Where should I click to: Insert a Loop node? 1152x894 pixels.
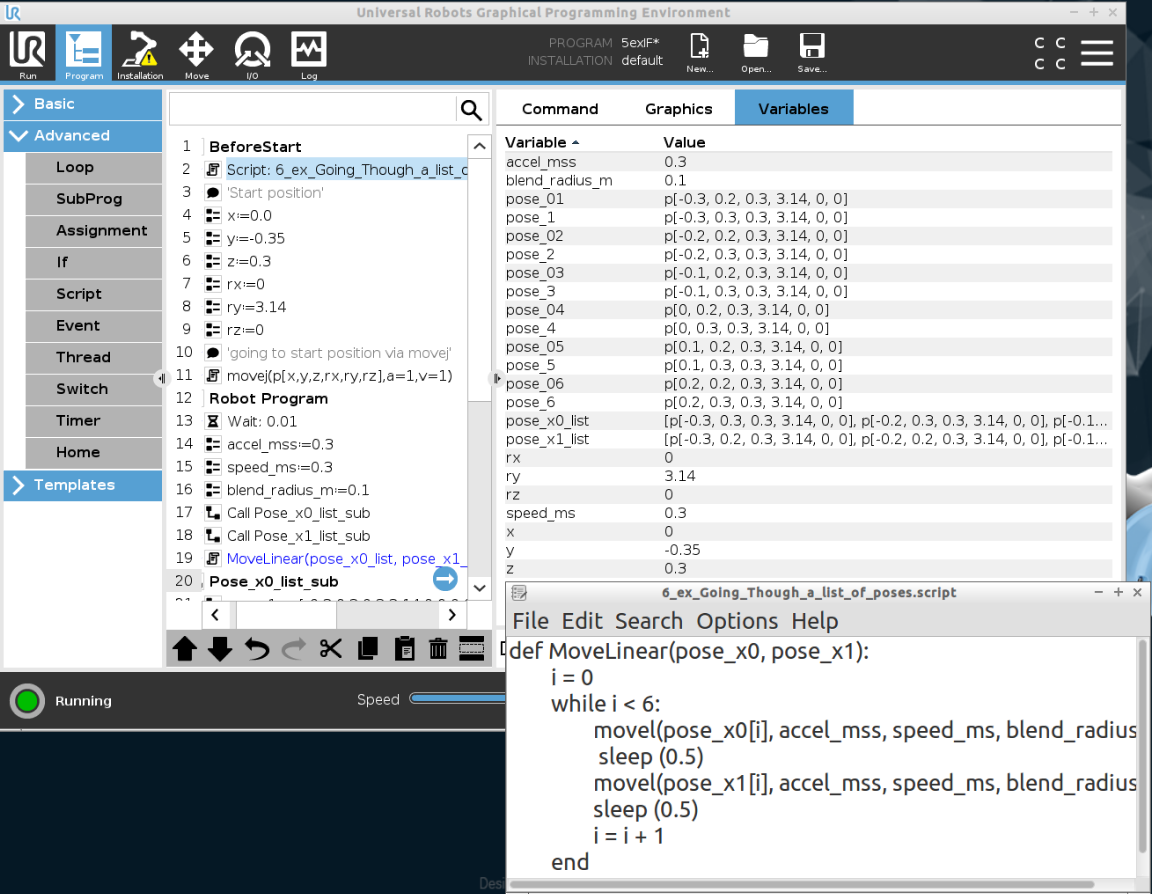click(x=93, y=167)
